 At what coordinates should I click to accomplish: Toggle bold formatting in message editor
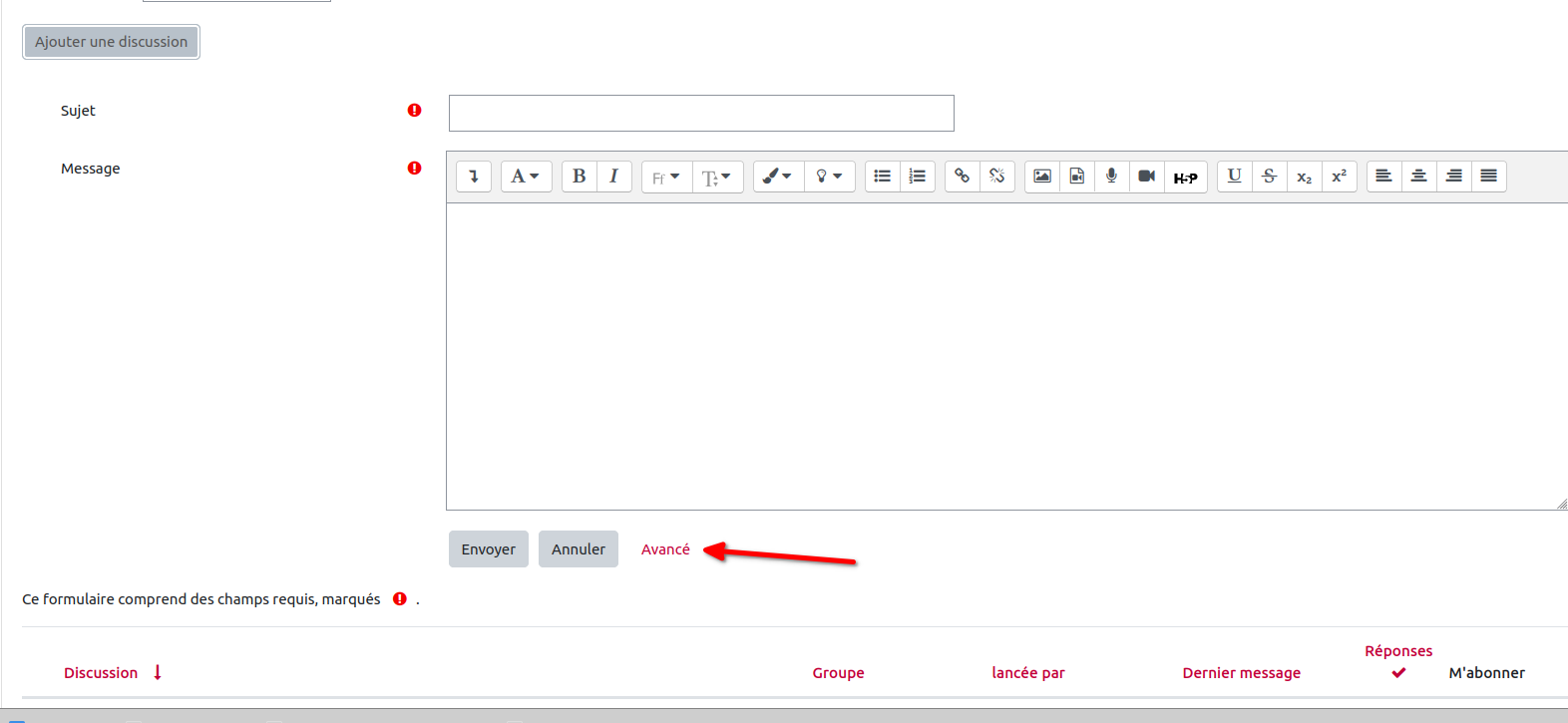tap(579, 177)
